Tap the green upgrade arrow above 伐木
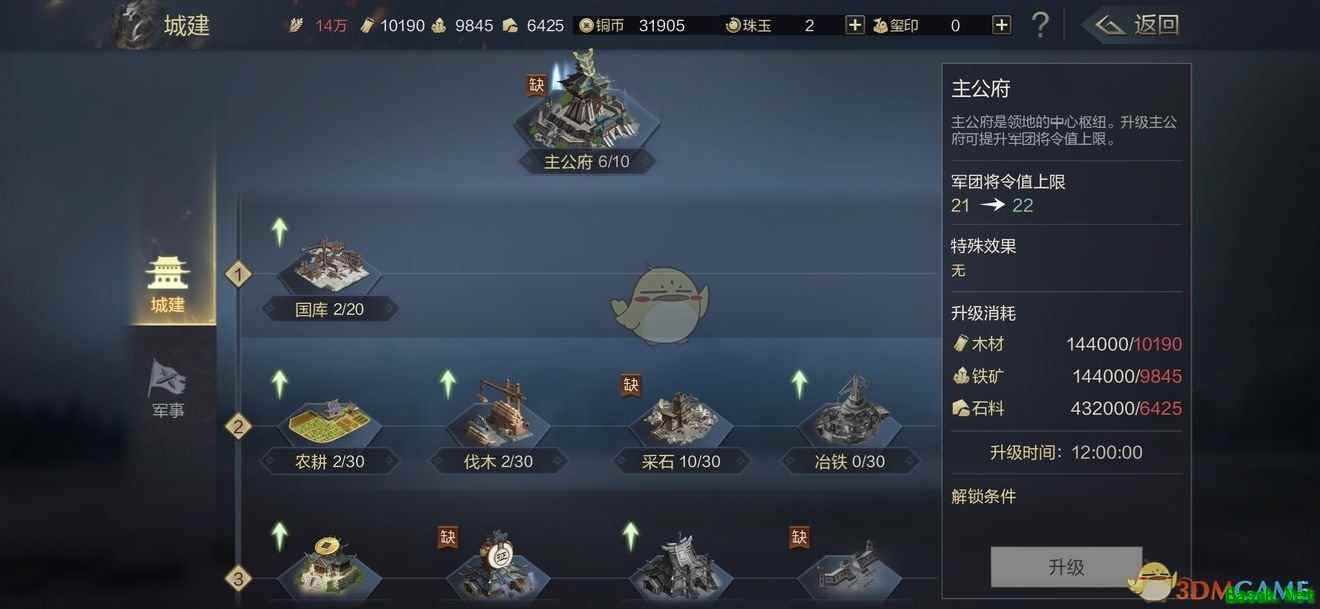1320x609 pixels. coord(449,383)
